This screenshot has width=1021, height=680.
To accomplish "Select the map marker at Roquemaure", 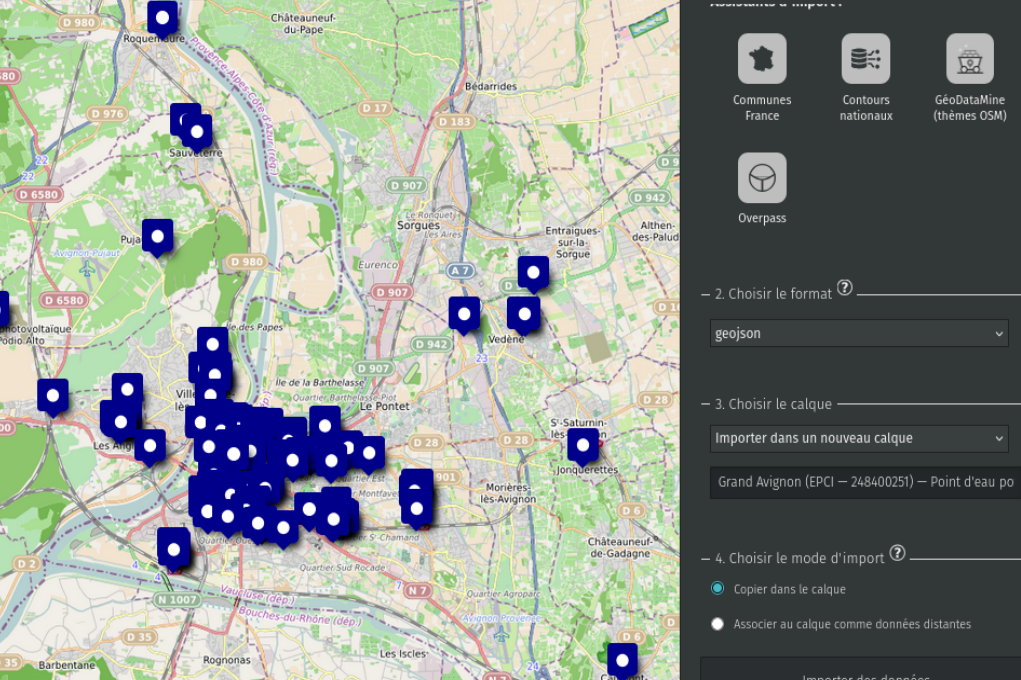I will coord(162,17).
